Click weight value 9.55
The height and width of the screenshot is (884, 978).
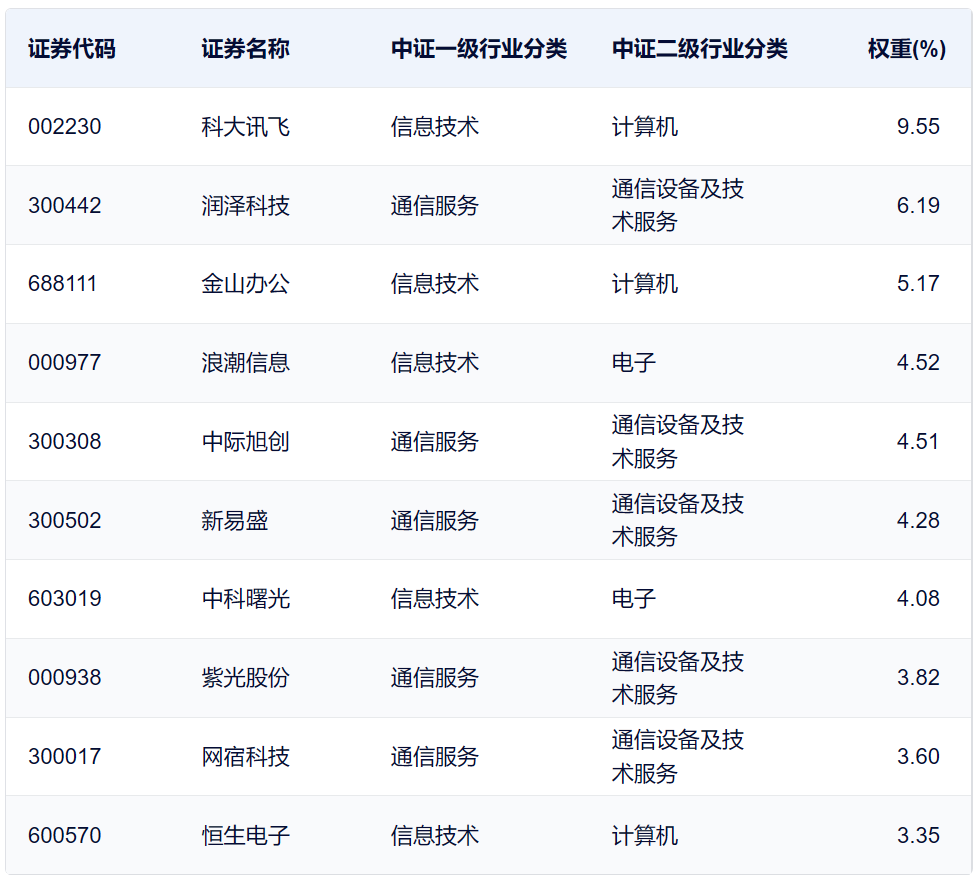[x=918, y=127]
